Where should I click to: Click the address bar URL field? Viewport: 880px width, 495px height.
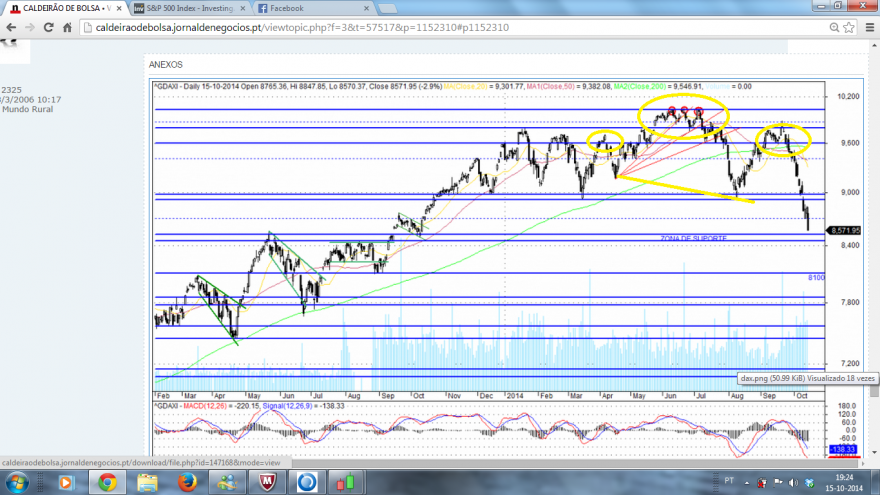455,28
